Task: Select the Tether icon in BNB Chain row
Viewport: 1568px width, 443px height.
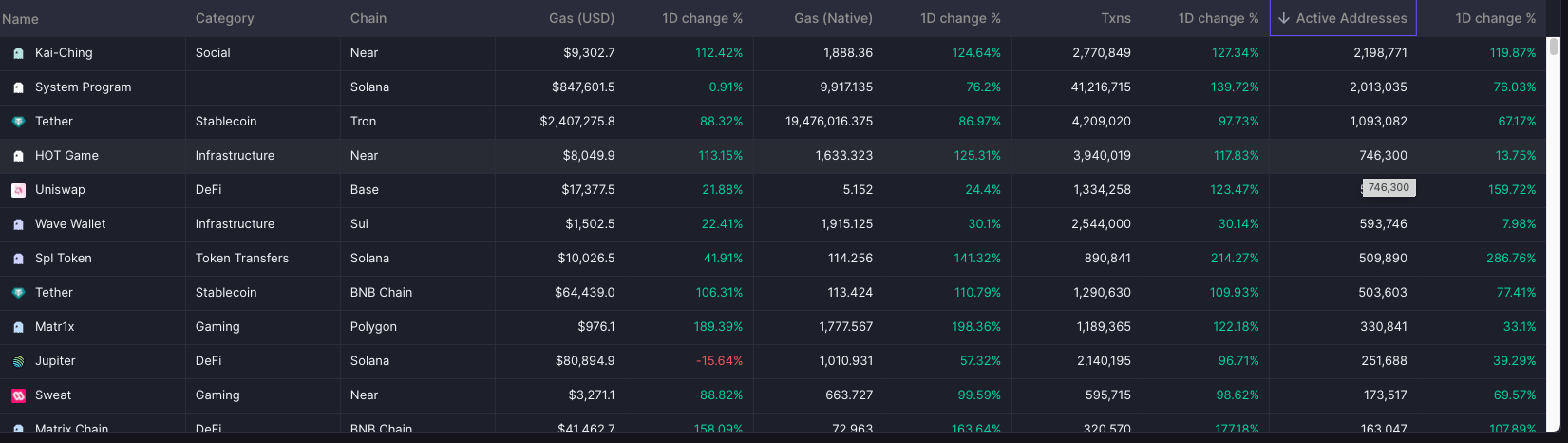Action: point(18,293)
